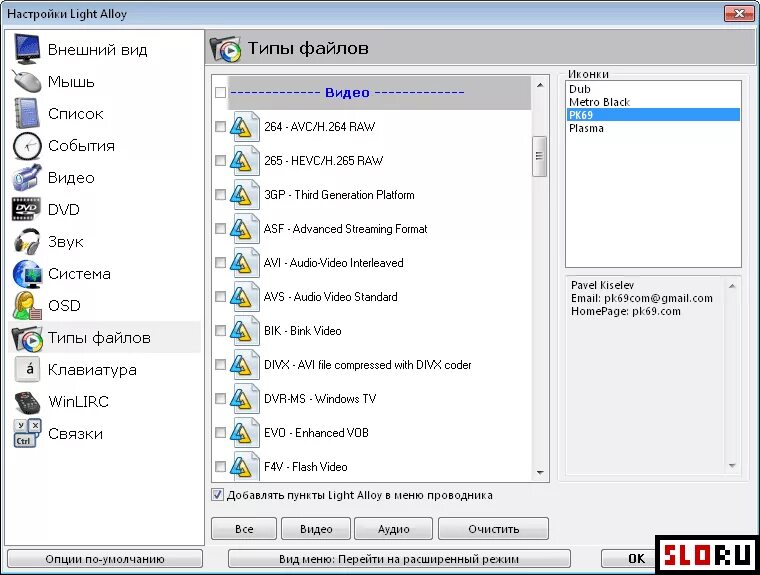Check the 264 - AVC/H.264 RAW box

coord(220,127)
